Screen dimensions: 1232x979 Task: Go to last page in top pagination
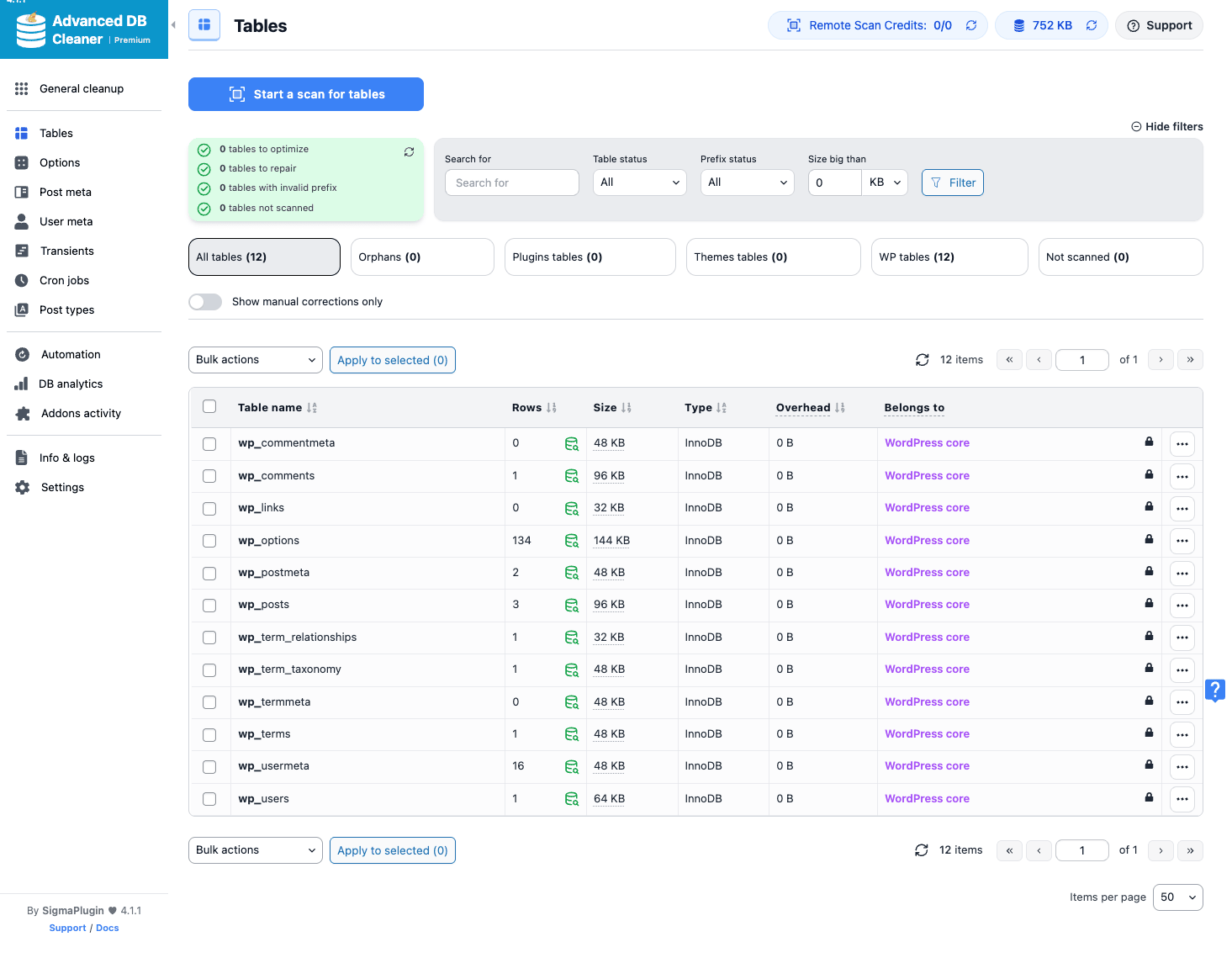(x=1190, y=360)
